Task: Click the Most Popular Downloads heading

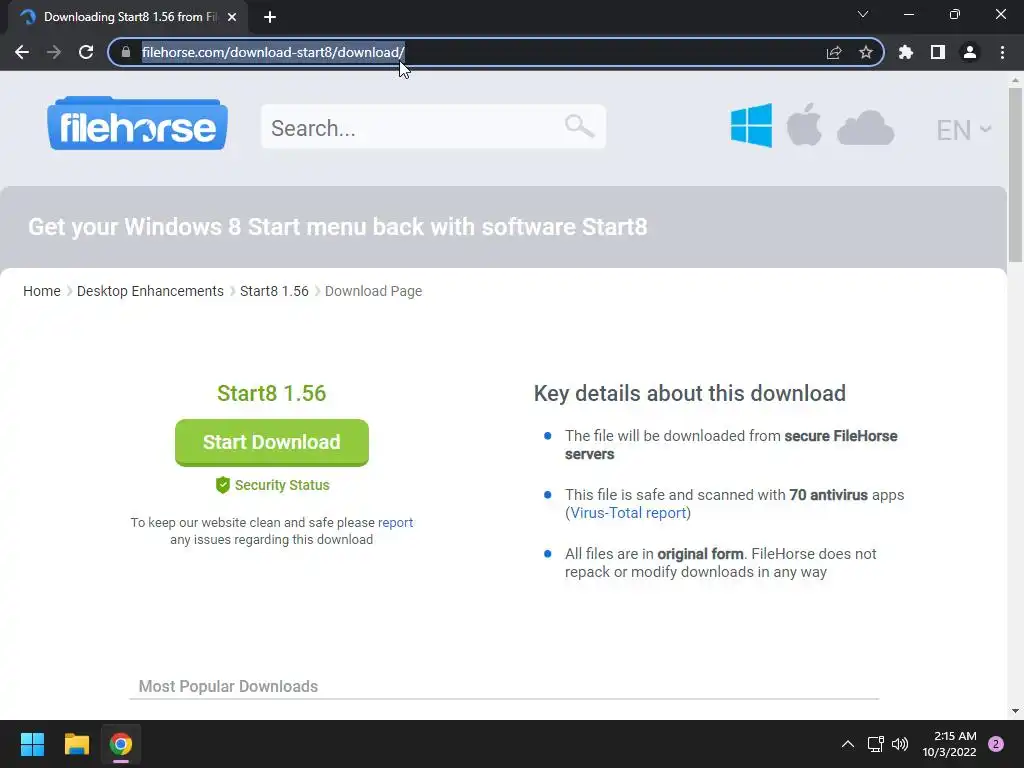Action: (x=228, y=686)
